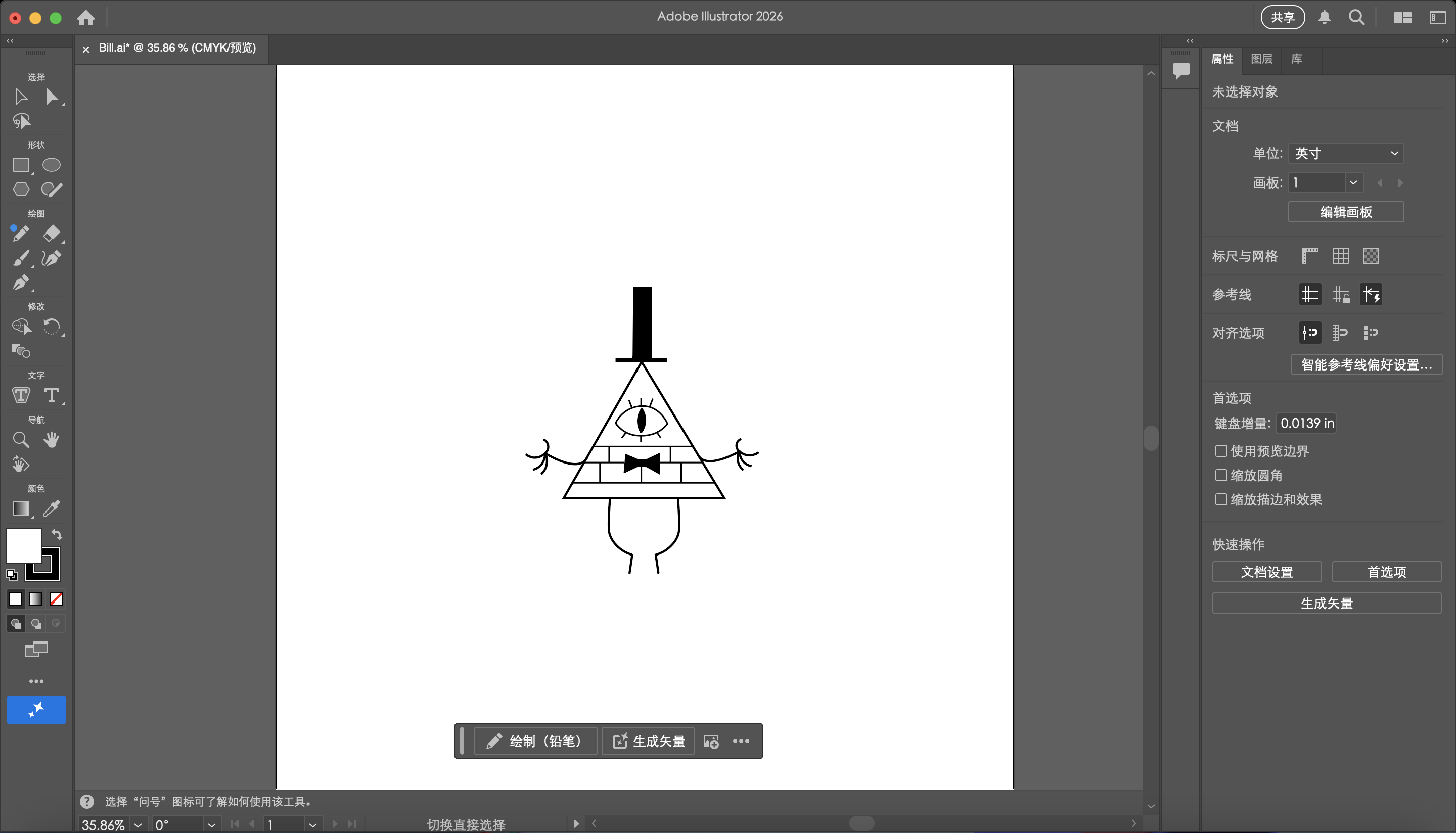Select the Hand tool
This screenshot has height=833, width=1456.
tap(52, 439)
